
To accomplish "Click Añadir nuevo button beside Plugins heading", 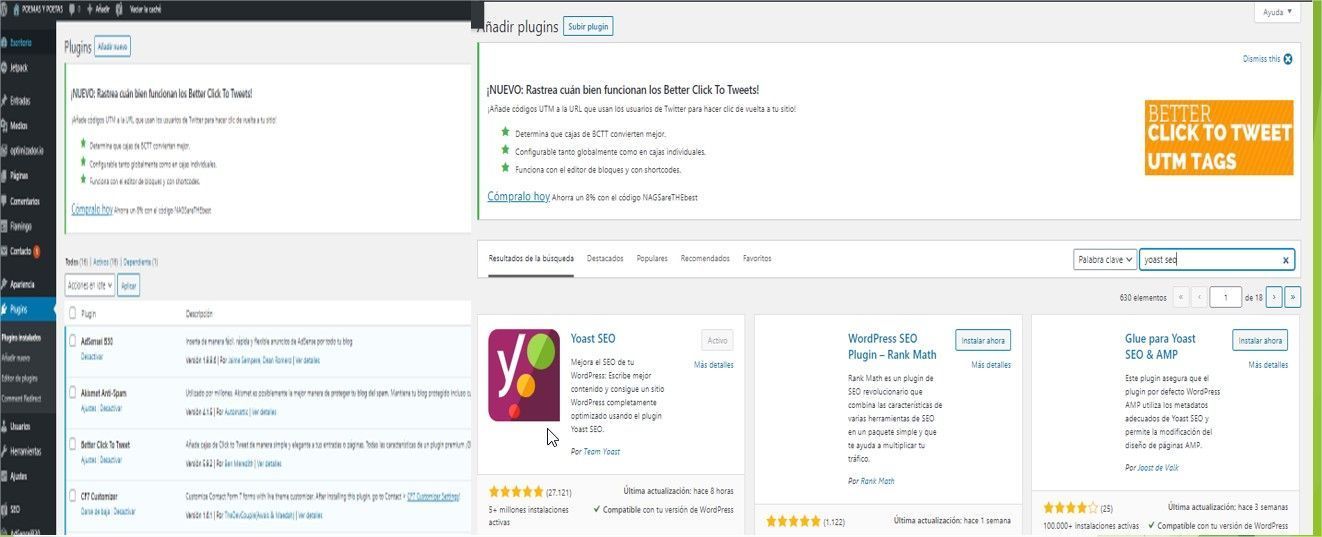I will (x=112, y=47).
